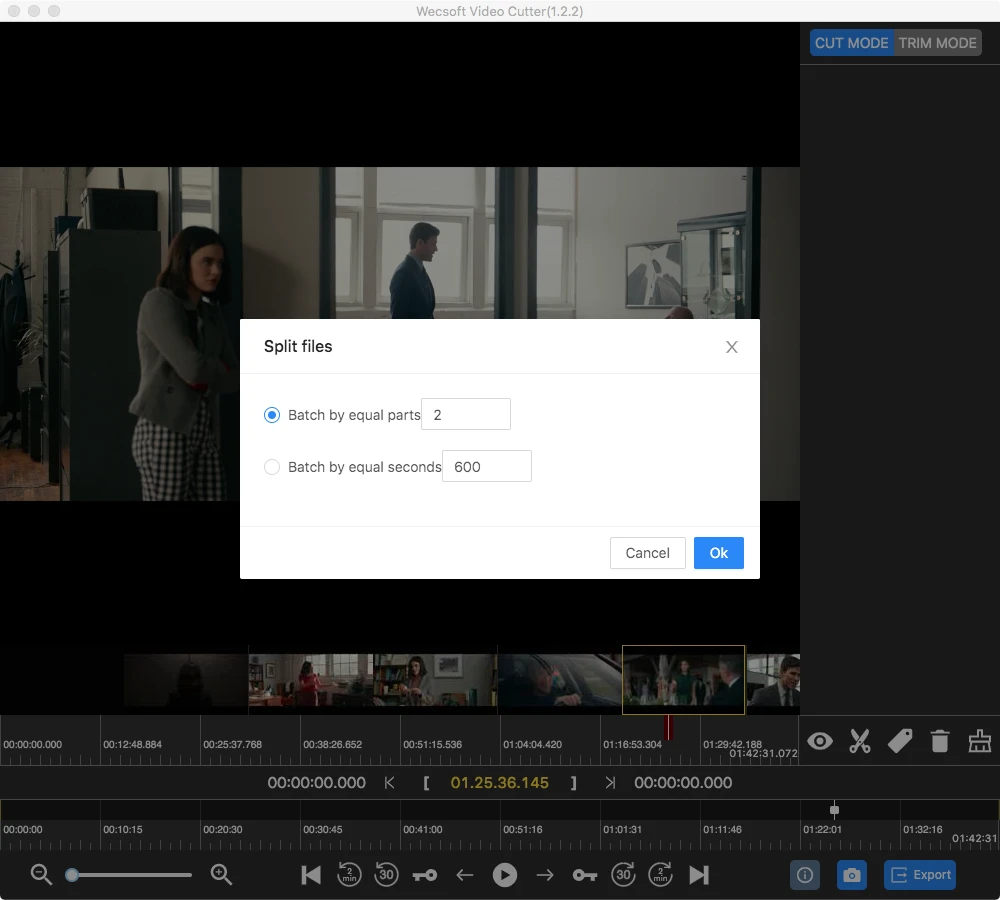The width and height of the screenshot is (1000, 900).
Task: Click the highlighted filmstrip thumbnail
Action: [683, 680]
